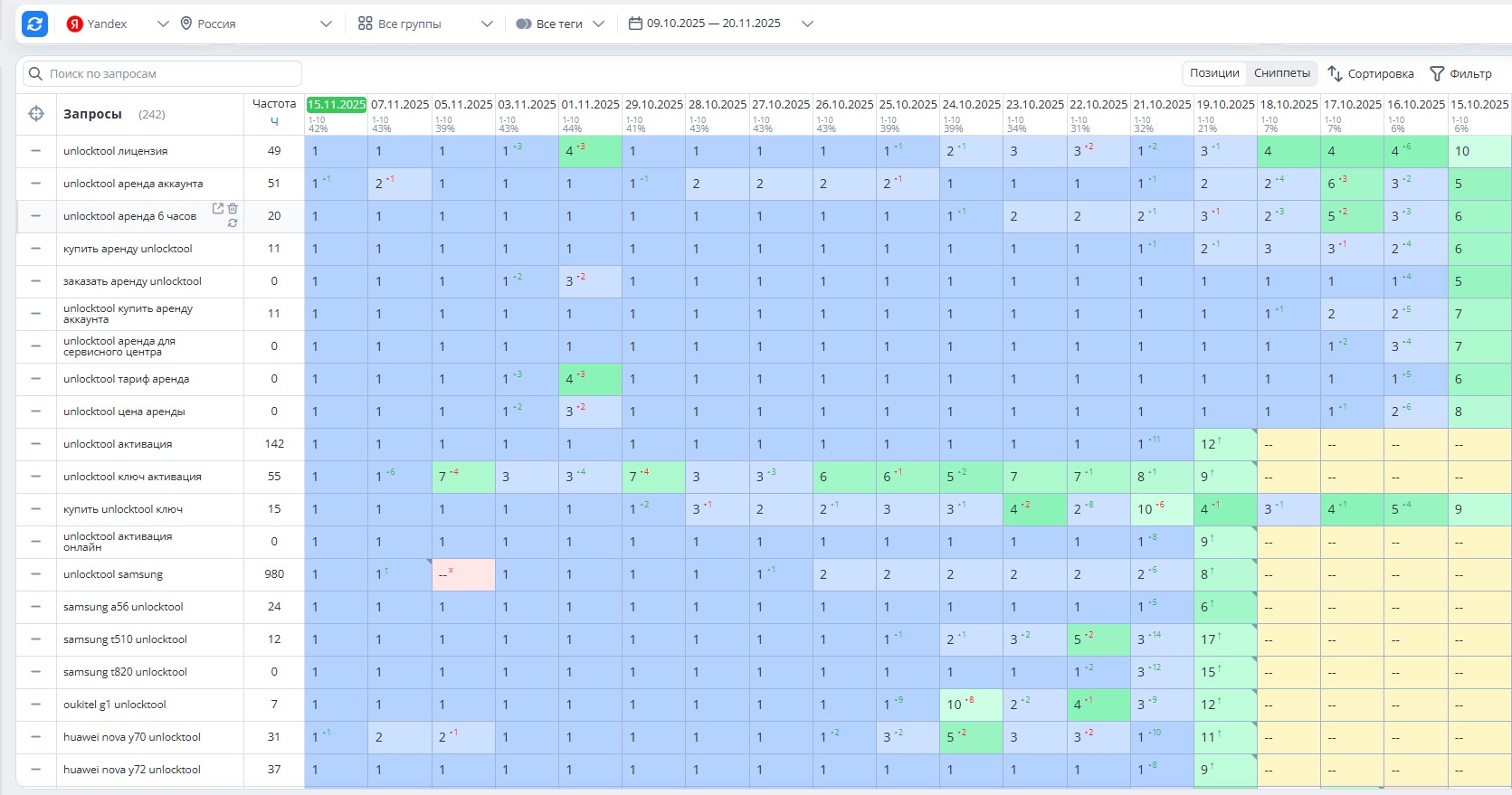The height and width of the screenshot is (795, 1512).
Task: Click frequency value 980 for 'unlocktool samsung'
Action: 274,574
